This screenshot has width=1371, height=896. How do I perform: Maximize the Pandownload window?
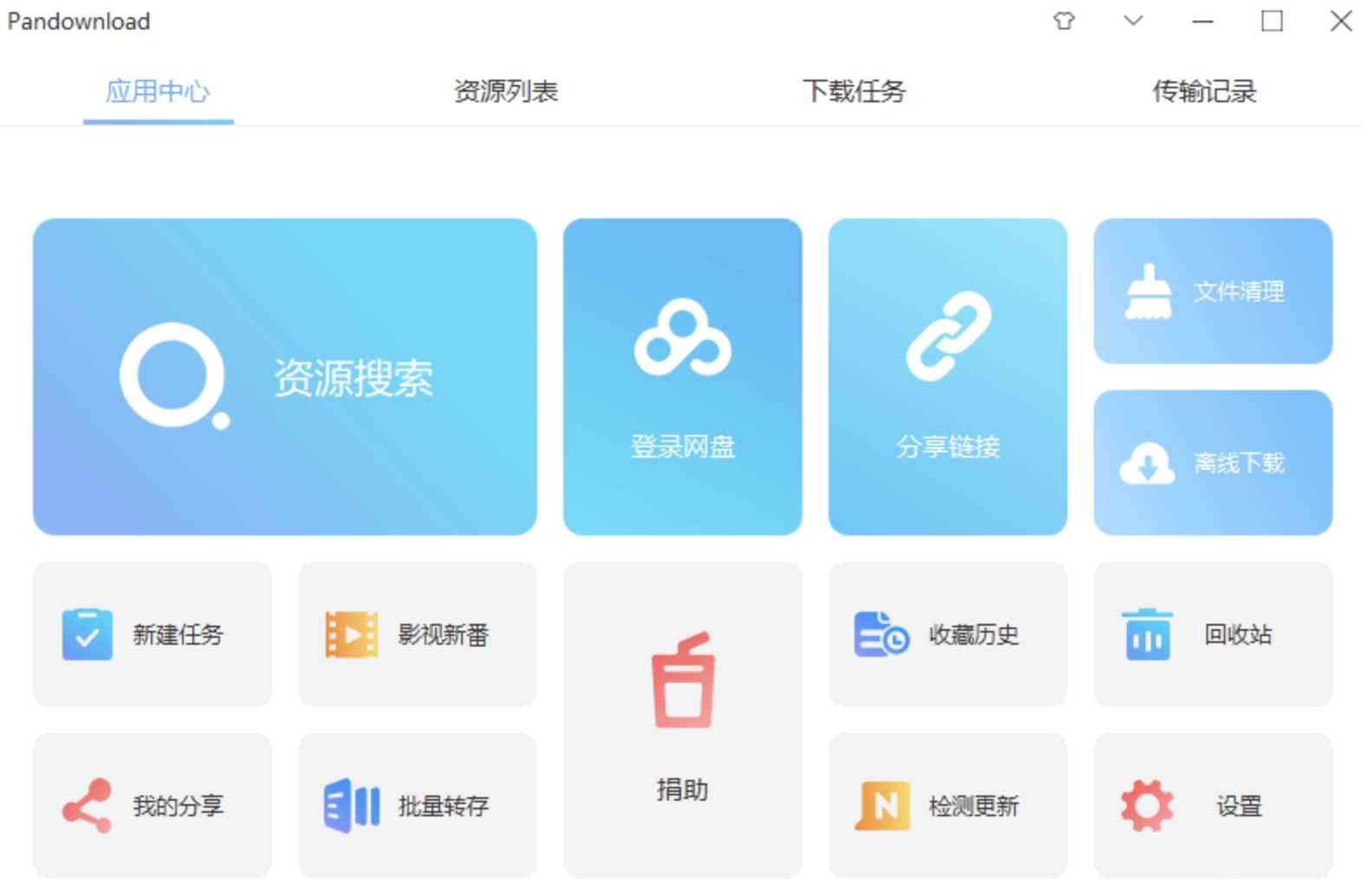click(x=1272, y=21)
